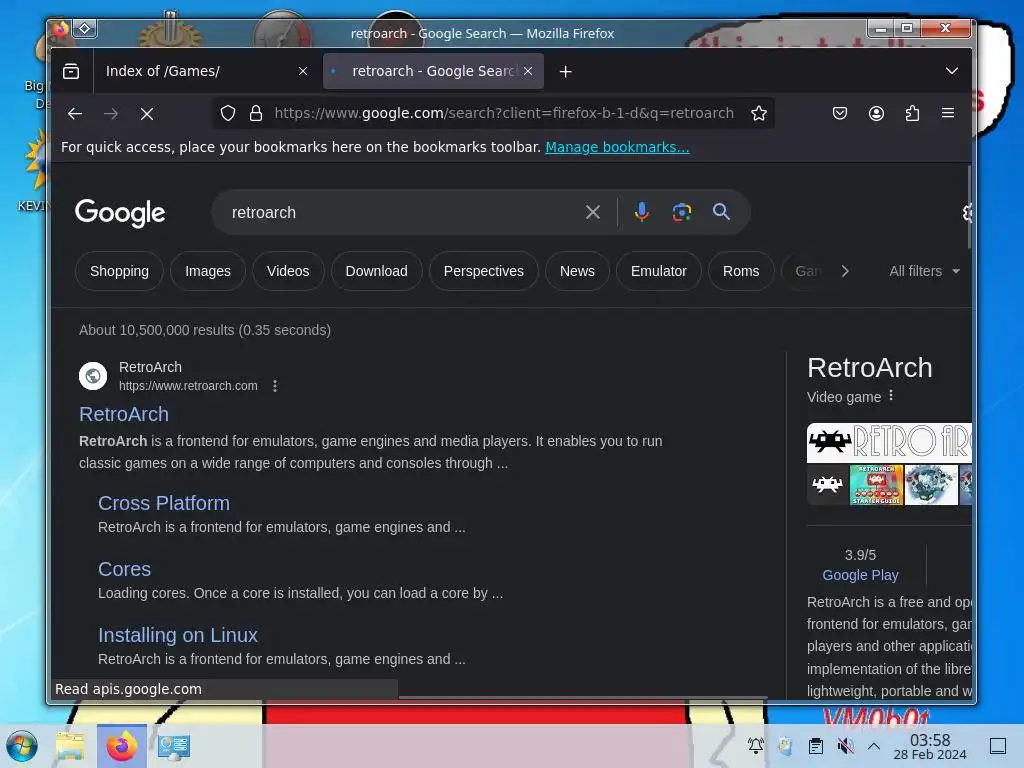
Task: Start voice search with the microphone icon
Action: point(642,212)
